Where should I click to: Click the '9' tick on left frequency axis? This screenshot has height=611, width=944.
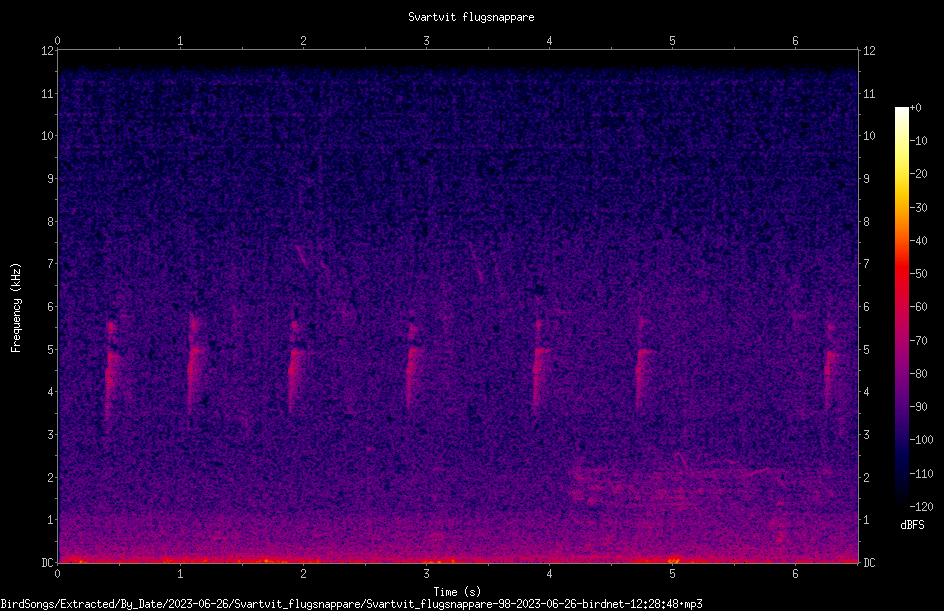[51, 179]
